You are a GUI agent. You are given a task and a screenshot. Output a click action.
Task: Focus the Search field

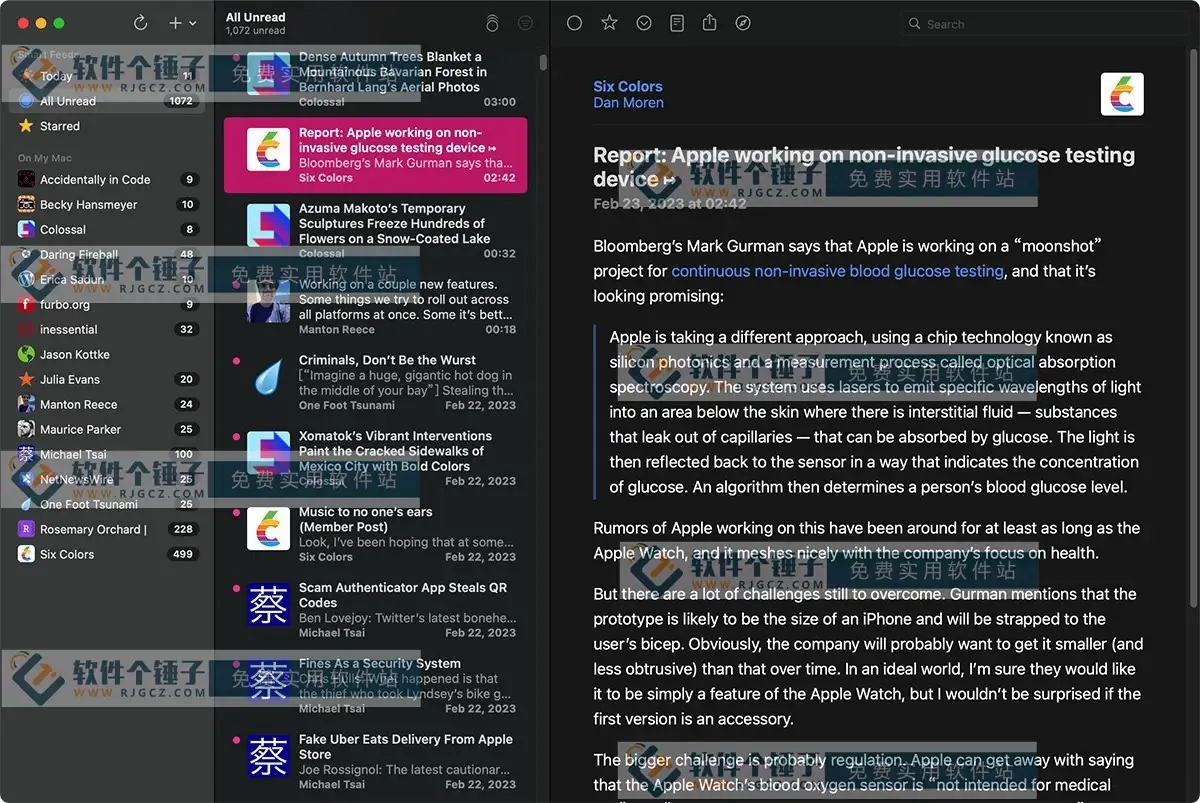tap(1042, 24)
